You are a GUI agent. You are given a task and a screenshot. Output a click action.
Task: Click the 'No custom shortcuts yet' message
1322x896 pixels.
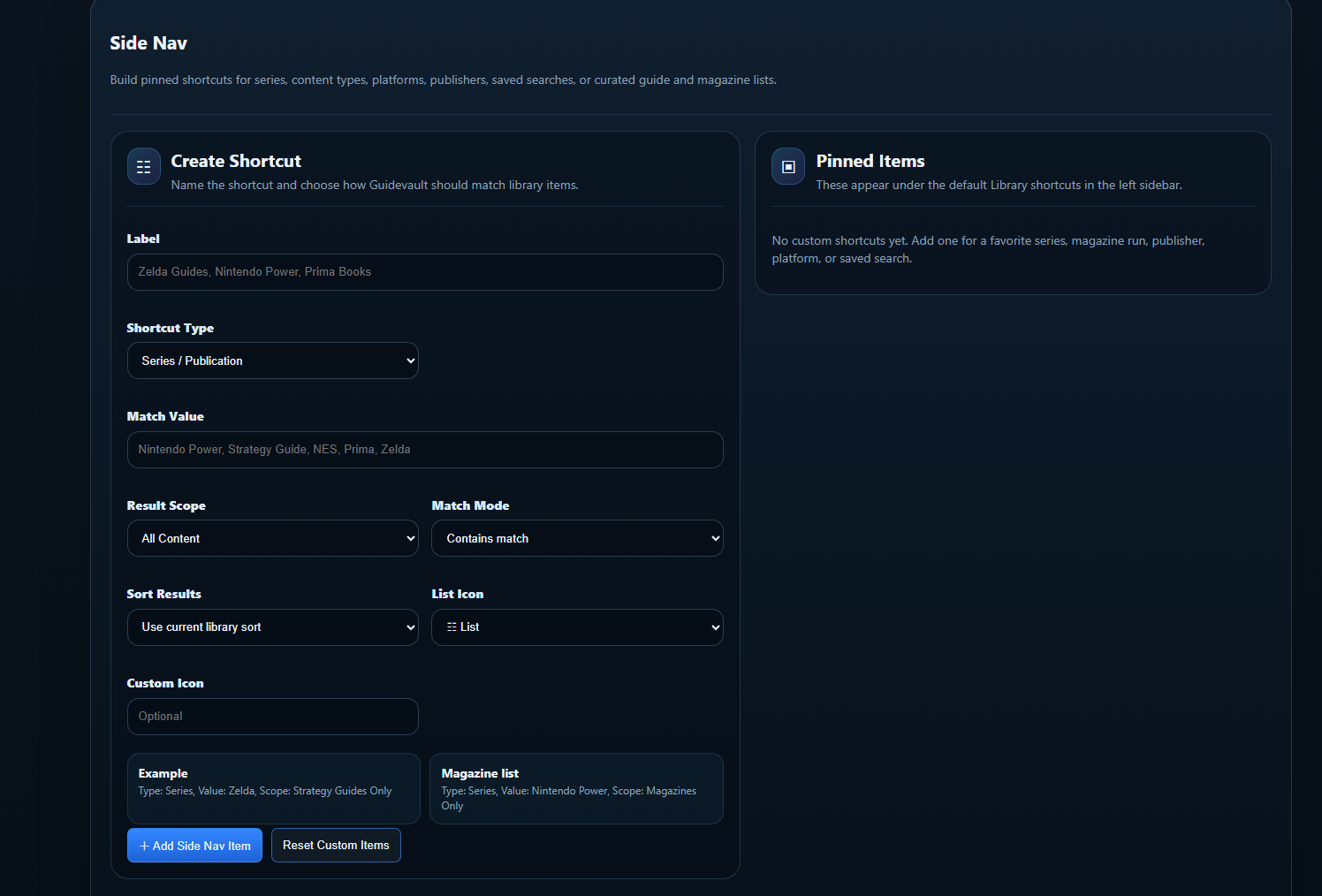click(x=988, y=249)
